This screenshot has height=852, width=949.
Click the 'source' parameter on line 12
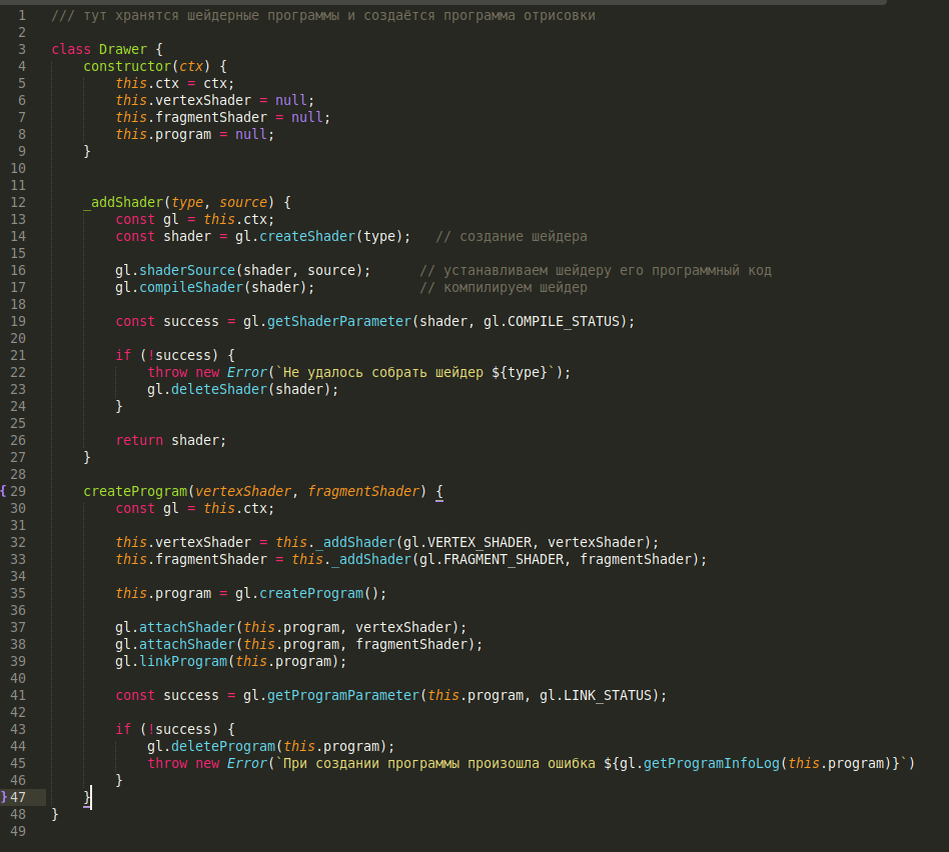coord(243,202)
